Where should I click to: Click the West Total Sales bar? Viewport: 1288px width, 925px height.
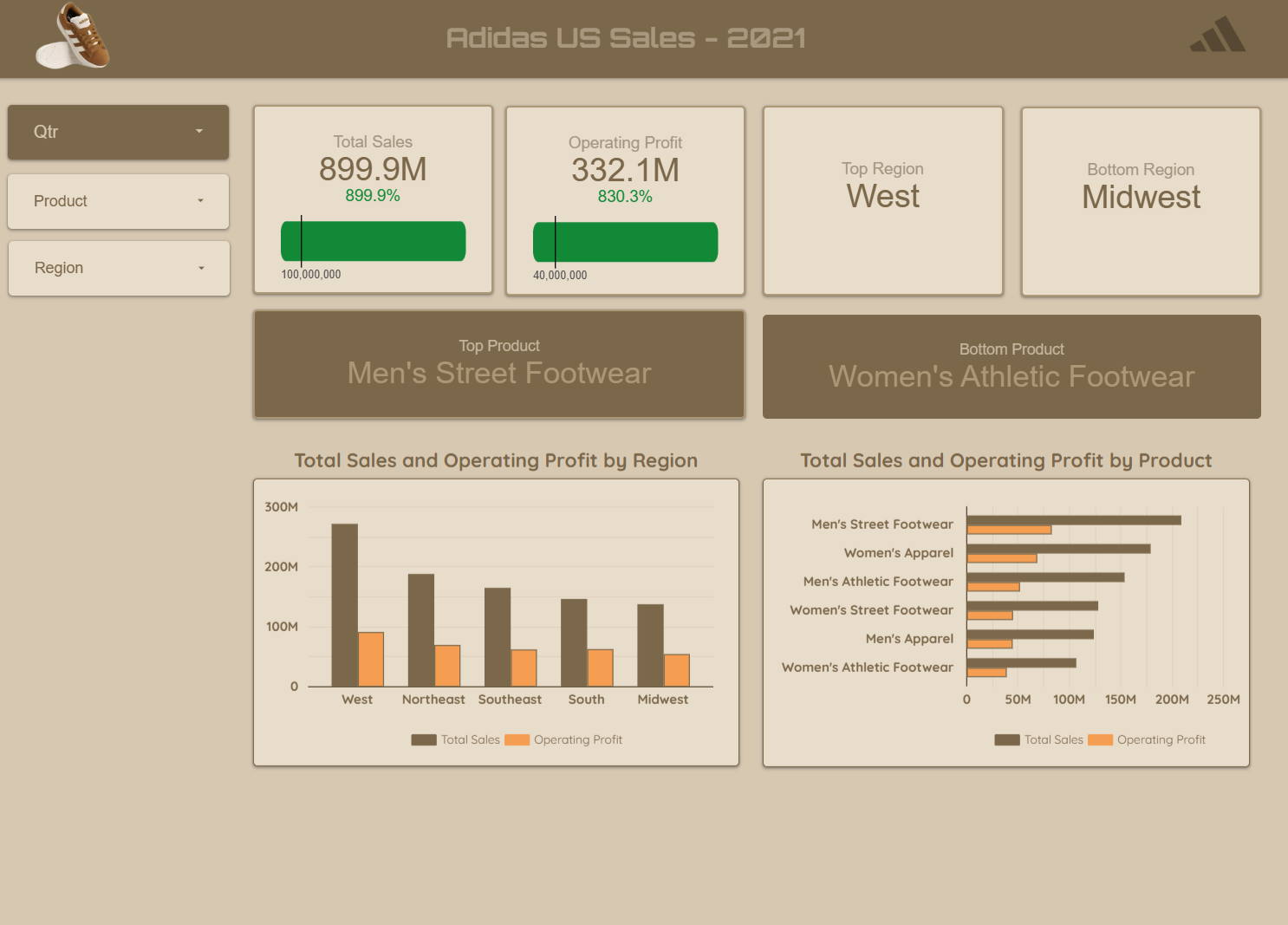tap(344, 605)
